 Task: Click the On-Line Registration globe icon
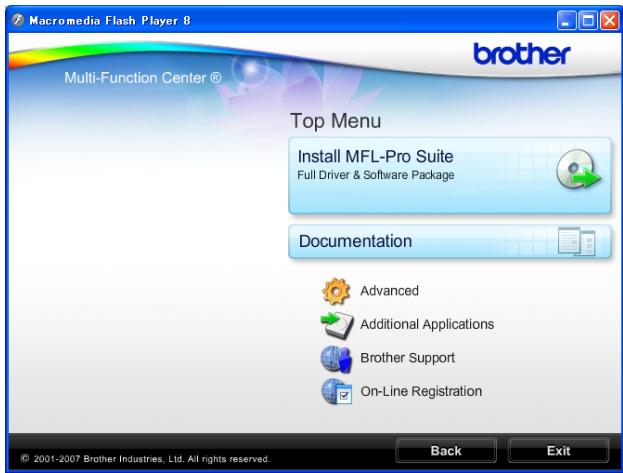coord(337,392)
